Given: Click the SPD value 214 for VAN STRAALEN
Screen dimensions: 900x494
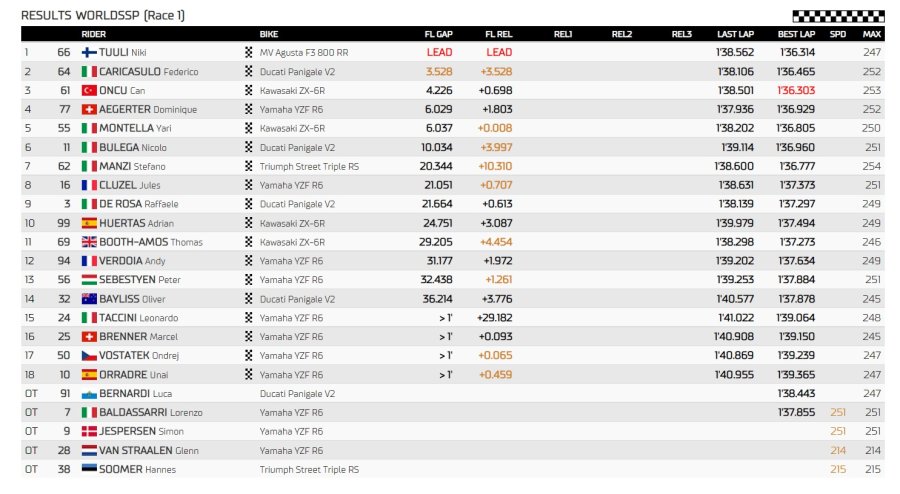Looking at the screenshot, I should click(838, 450).
